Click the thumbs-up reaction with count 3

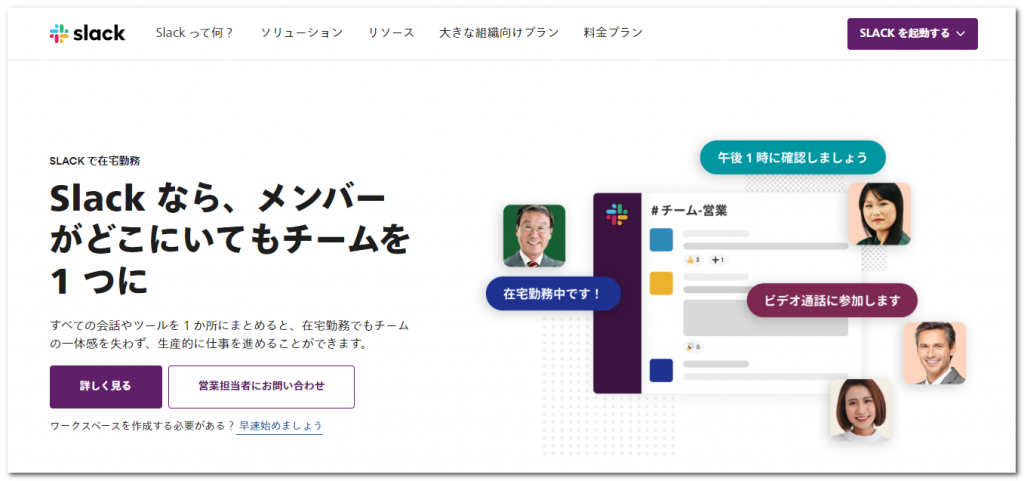click(x=692, y=260)
